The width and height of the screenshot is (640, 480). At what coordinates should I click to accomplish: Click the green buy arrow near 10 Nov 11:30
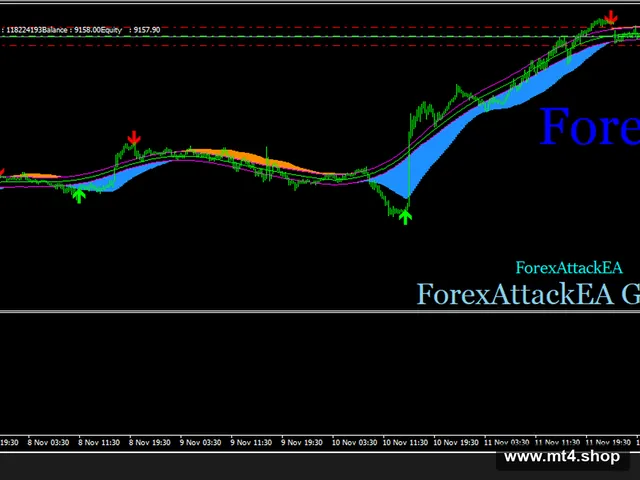coord(405,217)
